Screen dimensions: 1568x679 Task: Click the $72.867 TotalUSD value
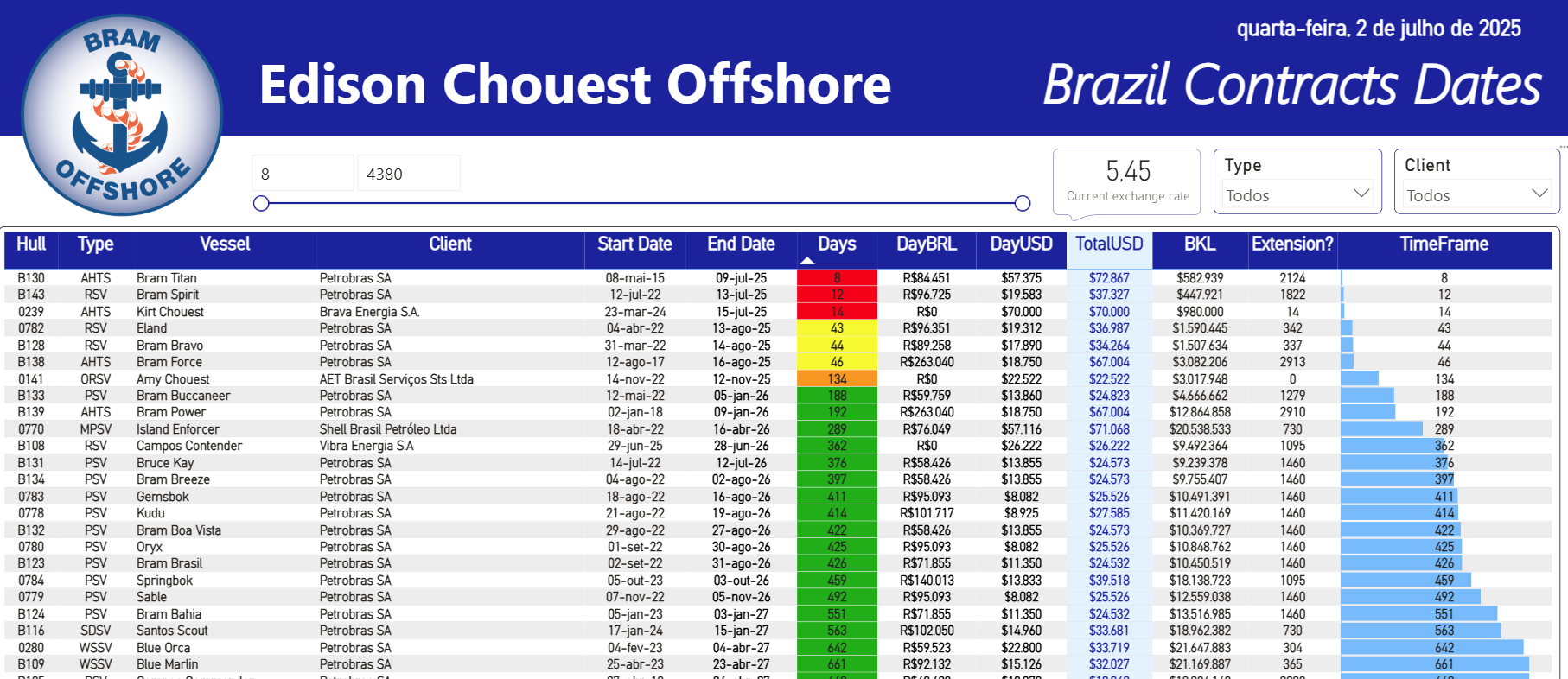(x=1109, y=278)
